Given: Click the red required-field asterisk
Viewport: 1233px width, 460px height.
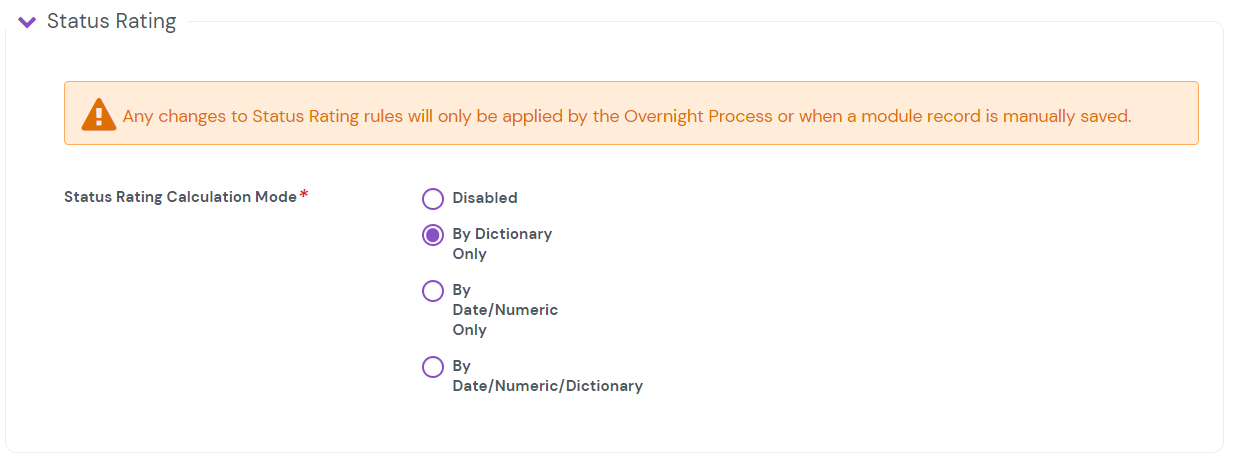Looking at the screenshot, I should 304,194.
